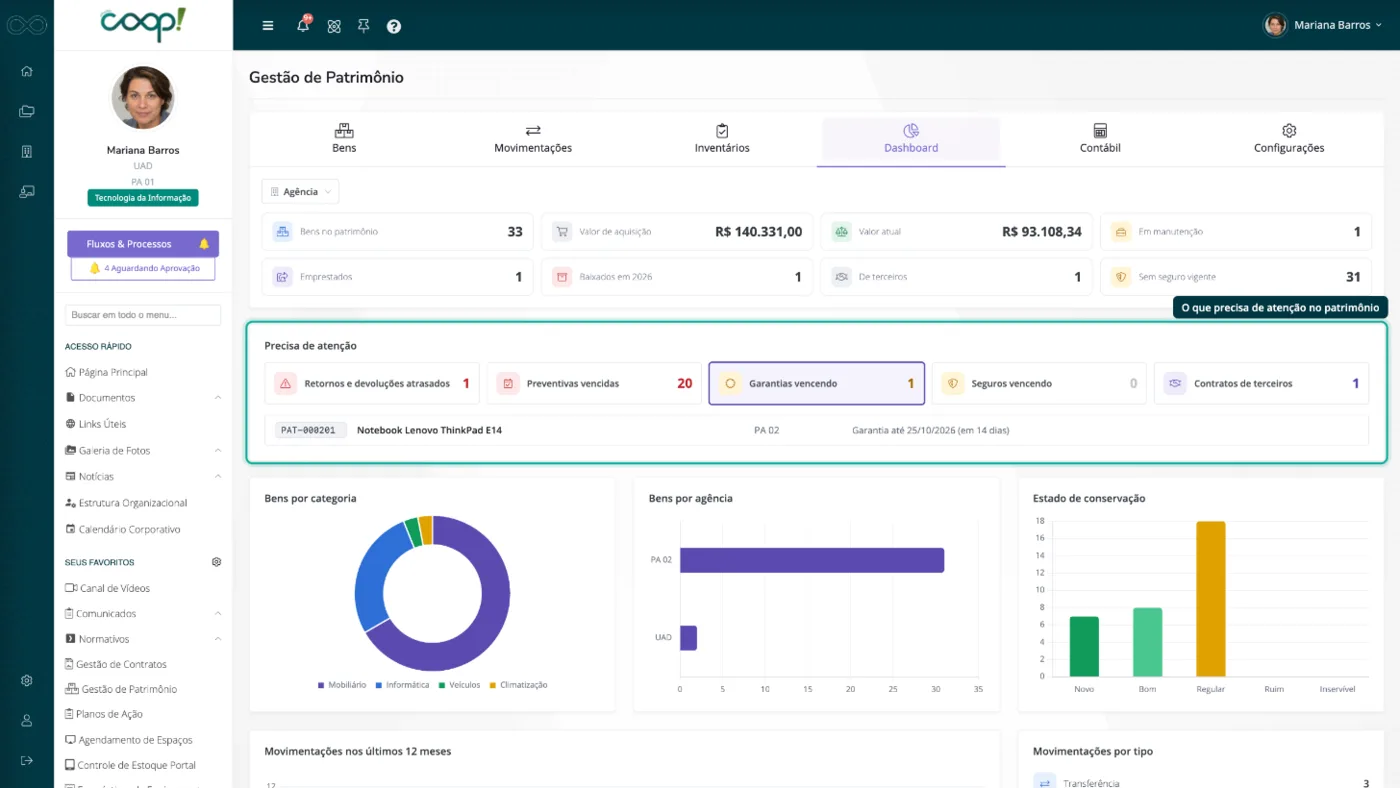Click the menu search input field
The image size is (1400, 788).
tap(143, 315)
